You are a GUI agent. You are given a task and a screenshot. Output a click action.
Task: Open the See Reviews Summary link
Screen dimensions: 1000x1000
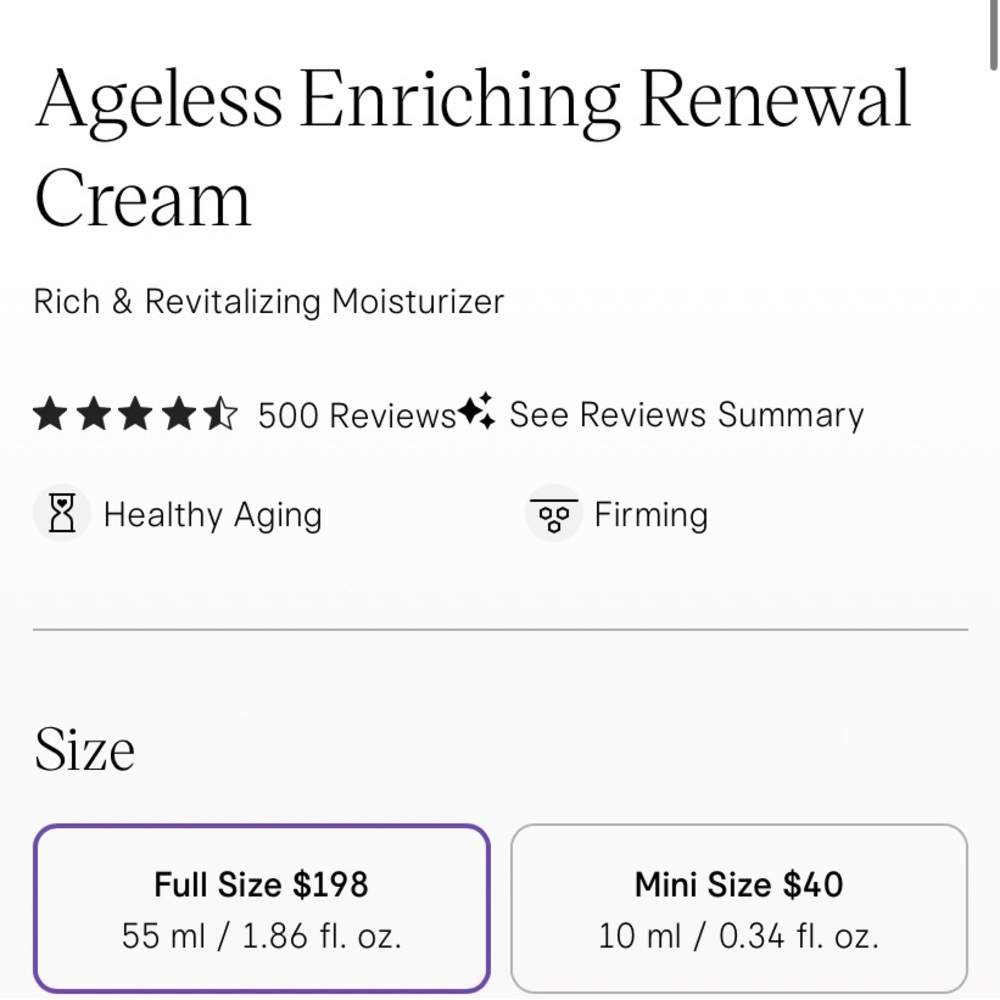(x=686, y=414)
